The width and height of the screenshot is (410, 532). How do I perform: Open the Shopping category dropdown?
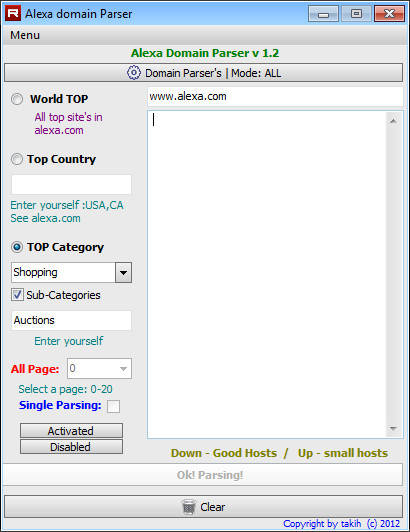click(123, 272)
